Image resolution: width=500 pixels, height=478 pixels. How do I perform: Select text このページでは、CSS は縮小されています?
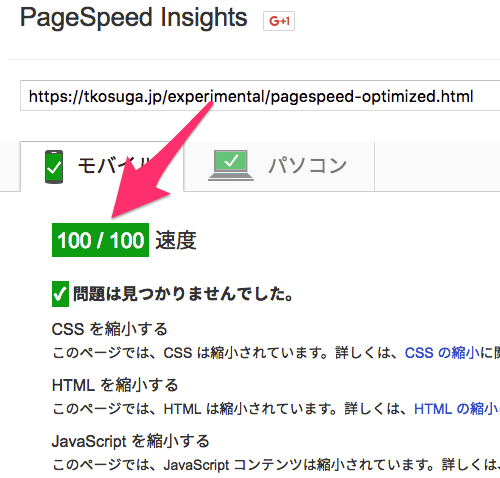click(190, 353)
